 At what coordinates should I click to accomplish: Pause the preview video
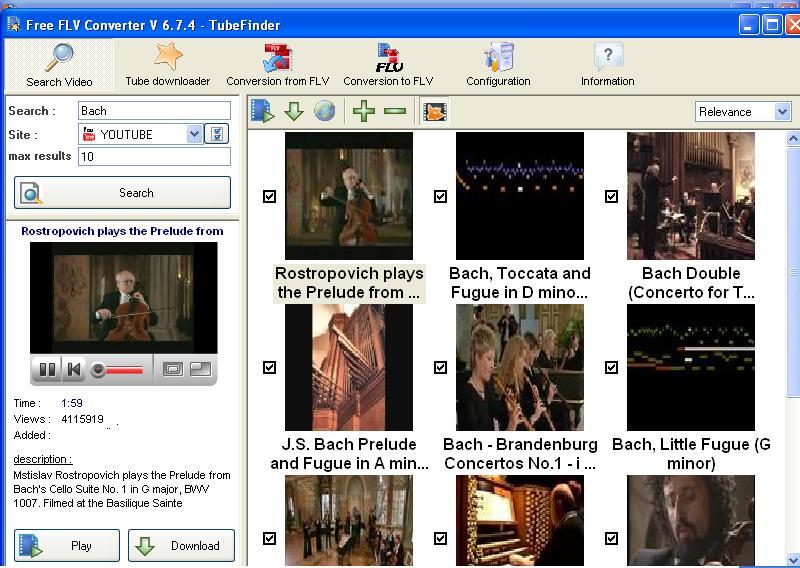coord(47,369)
